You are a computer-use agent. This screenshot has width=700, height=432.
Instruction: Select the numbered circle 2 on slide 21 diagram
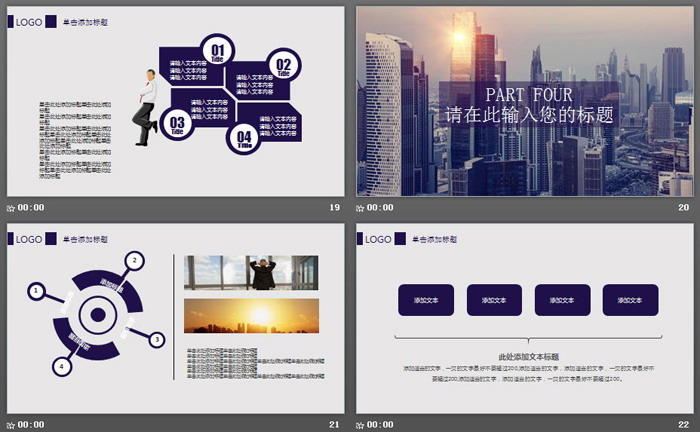tap(133, 261)
